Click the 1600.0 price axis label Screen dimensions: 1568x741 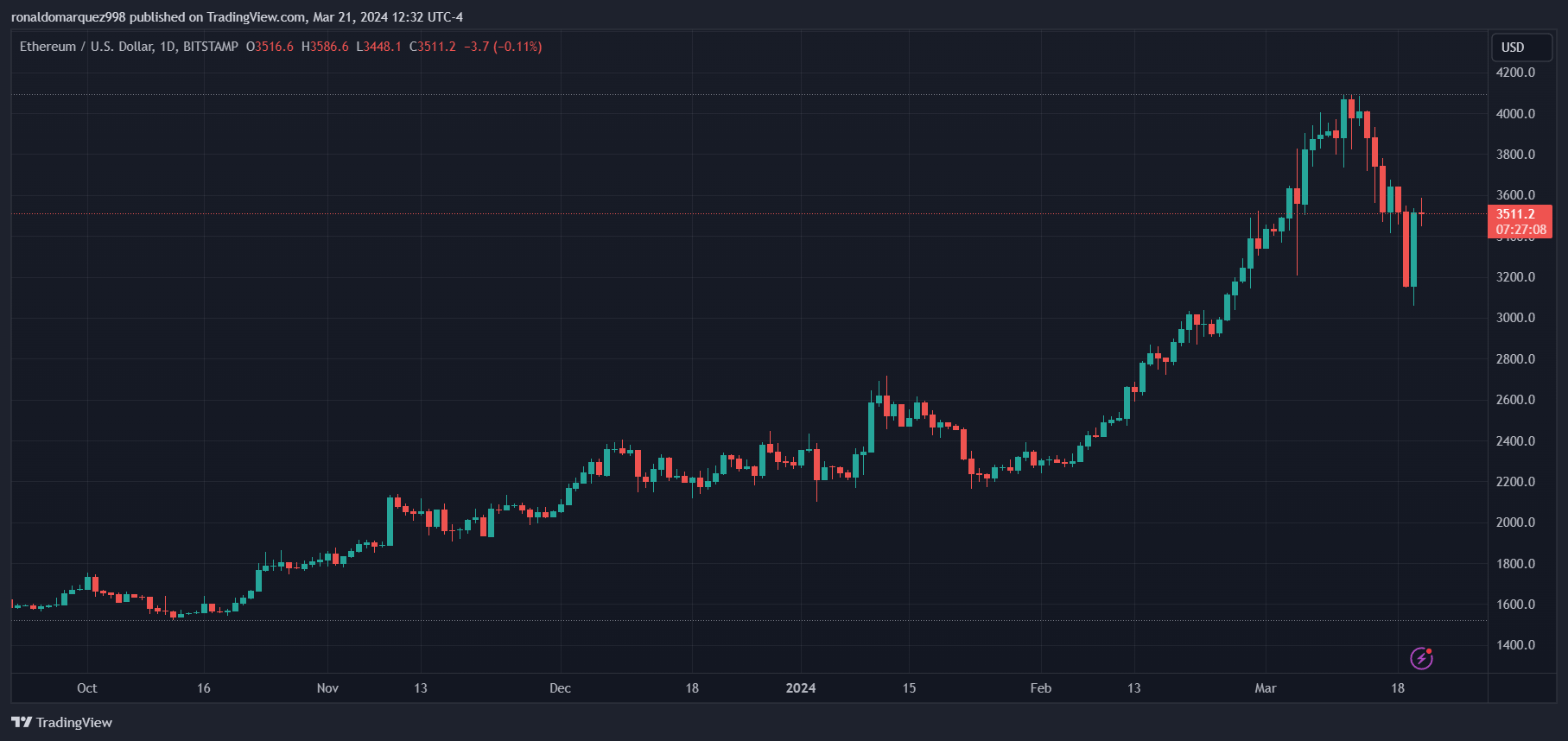(x=1516, y=605)
